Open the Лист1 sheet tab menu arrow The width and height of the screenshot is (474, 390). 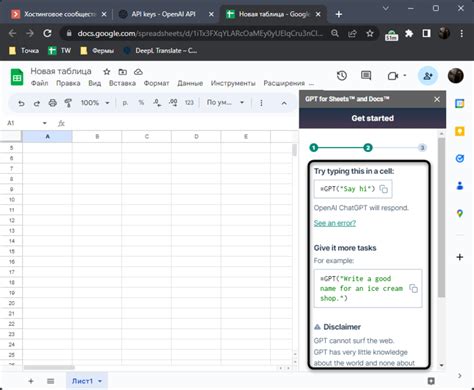coord(100,381)
